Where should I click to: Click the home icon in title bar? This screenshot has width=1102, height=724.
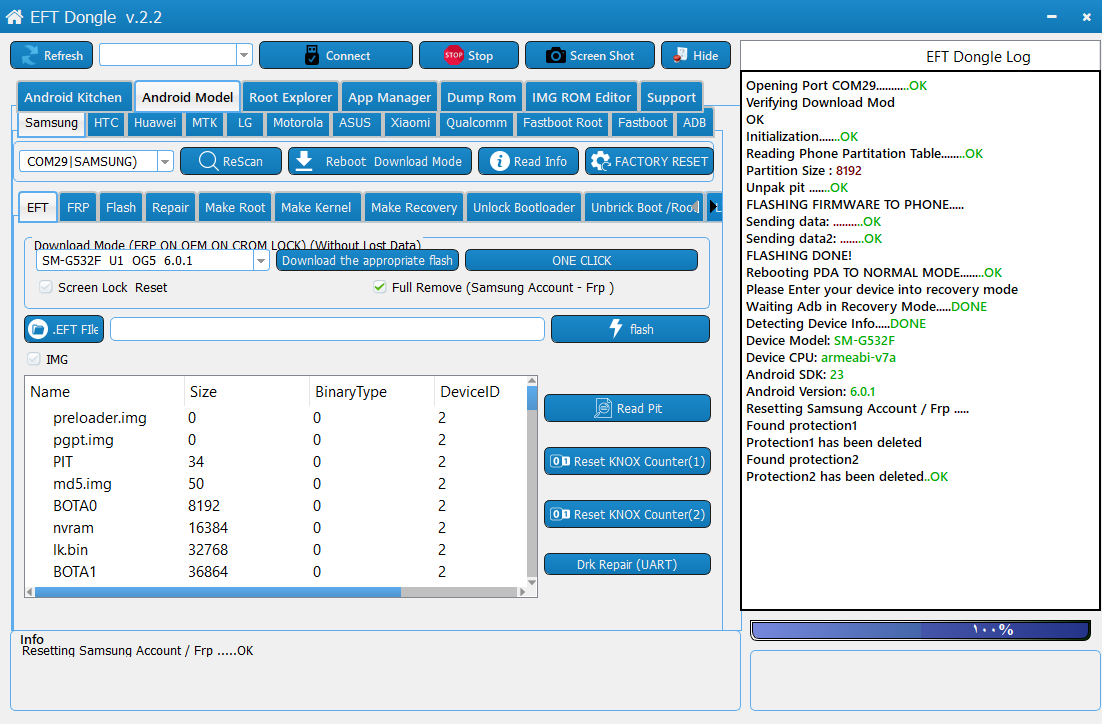pyautogui.click(x=14, y=17)
